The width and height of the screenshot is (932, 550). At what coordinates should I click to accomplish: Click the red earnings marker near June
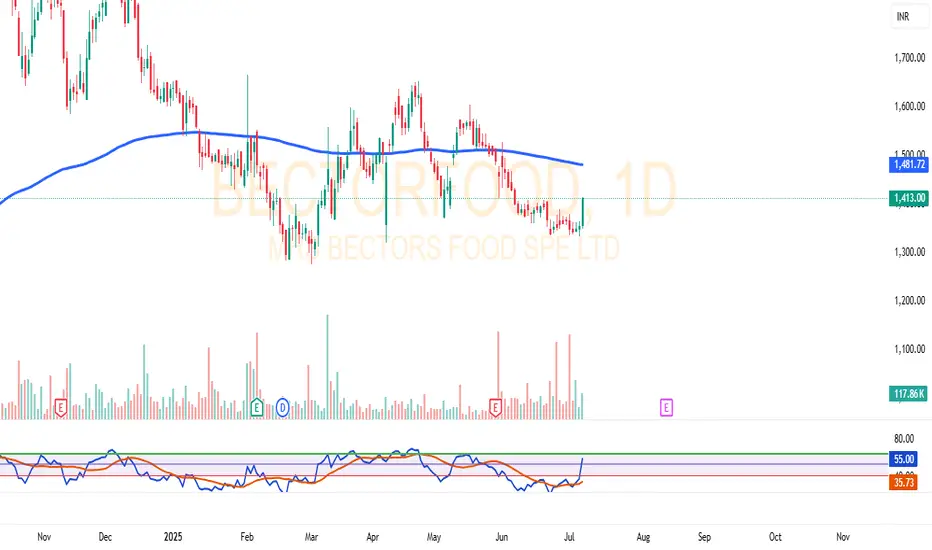pos(495,407)
